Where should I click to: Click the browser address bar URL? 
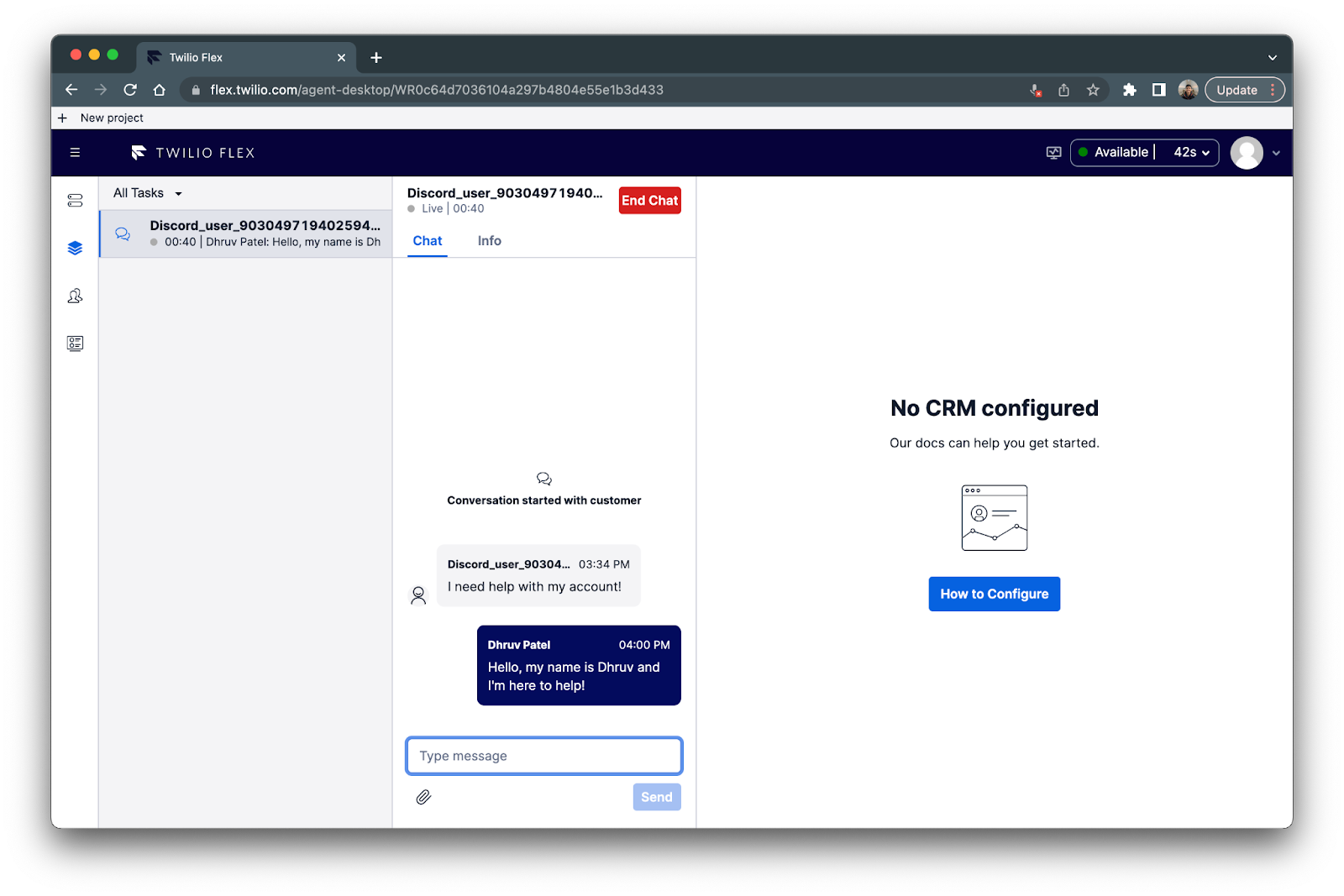pyautogui.click(x=437, y=90)
